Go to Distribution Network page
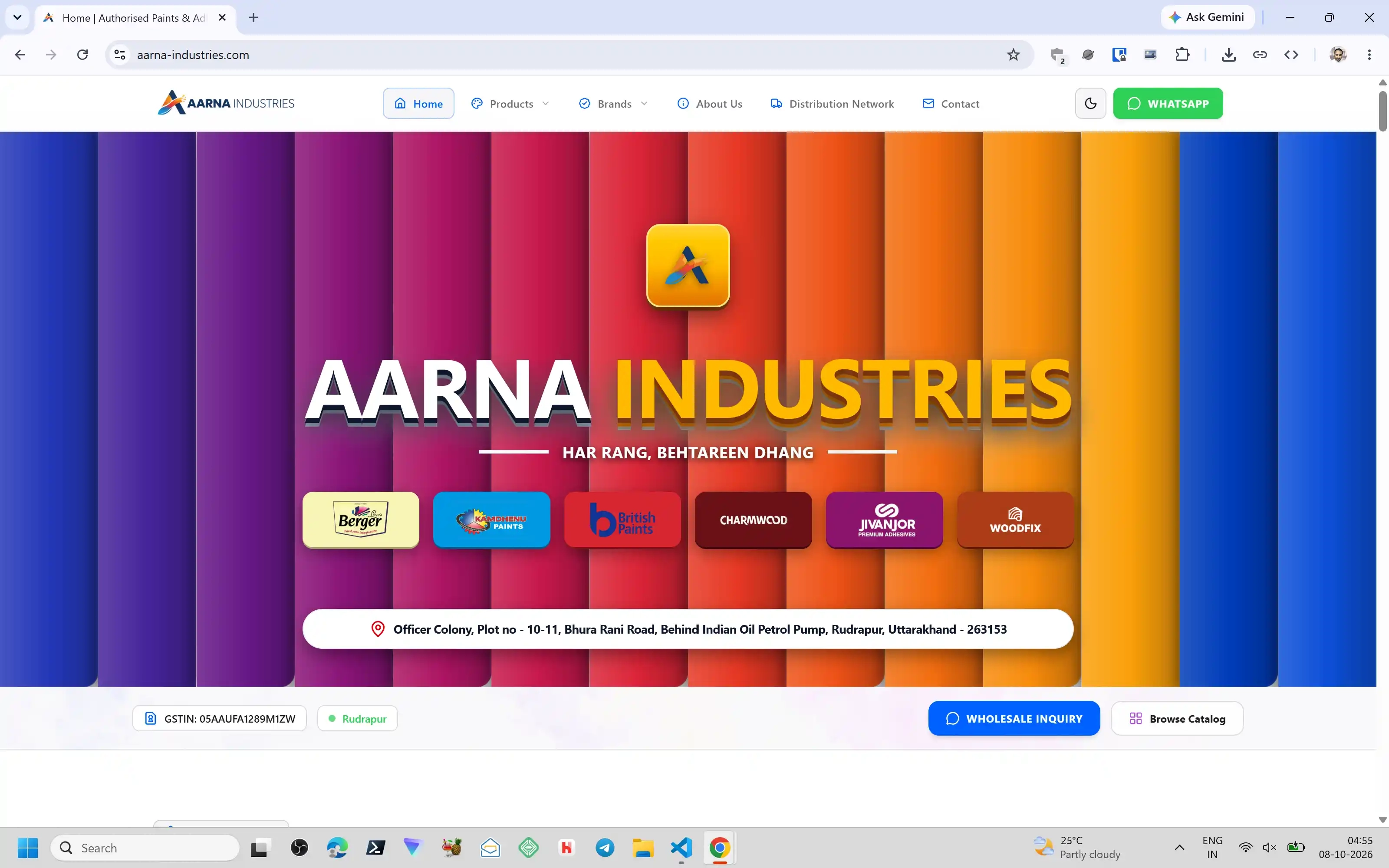This screenshot has height=868, width=1389. (x=832, y=103)
